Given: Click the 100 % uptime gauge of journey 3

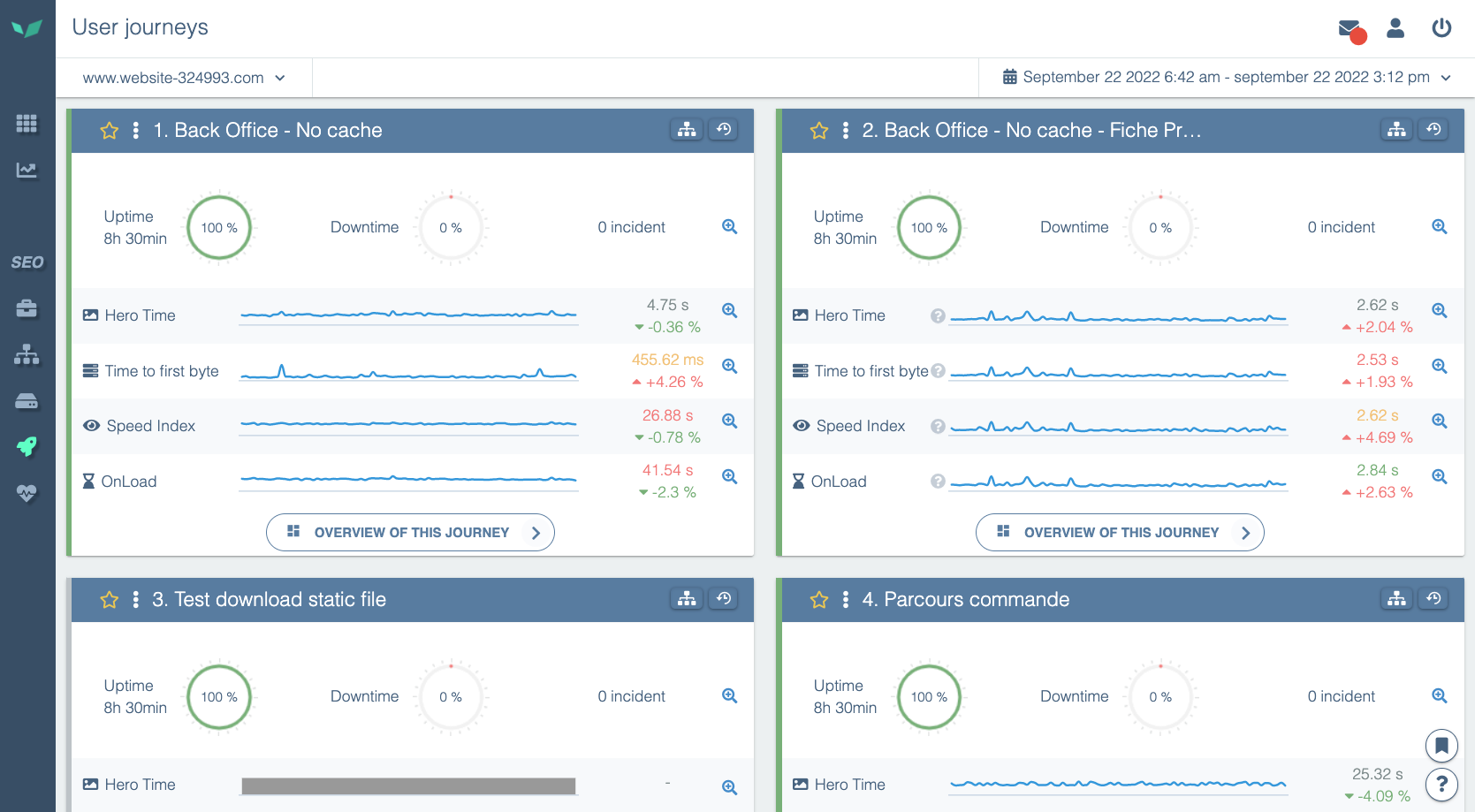Looking at the screenshot, I should (219, 697).
